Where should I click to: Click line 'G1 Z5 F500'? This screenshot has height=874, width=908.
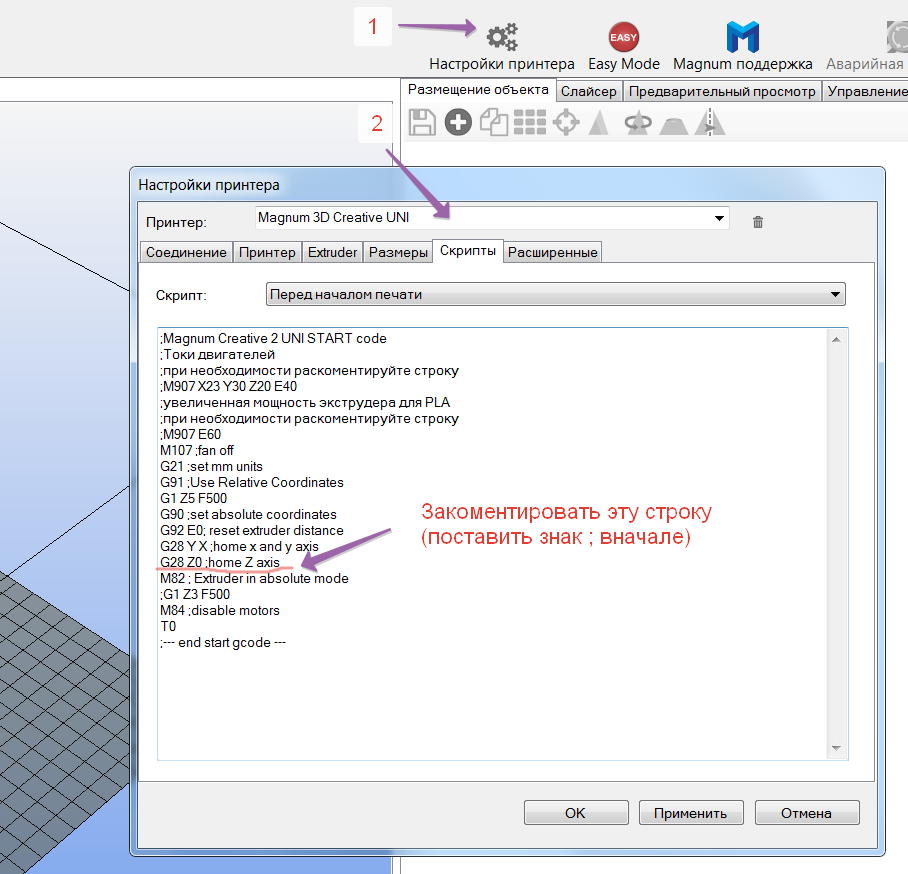tap(193, 498)
